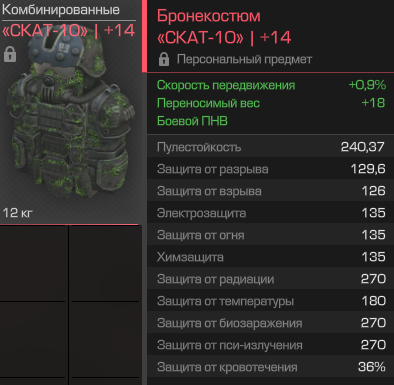This screenshot has height=385, width=394.
Task: Click the lock icon beside Персональный предмет
Action: pyautogui.click(x=164, y=59)
